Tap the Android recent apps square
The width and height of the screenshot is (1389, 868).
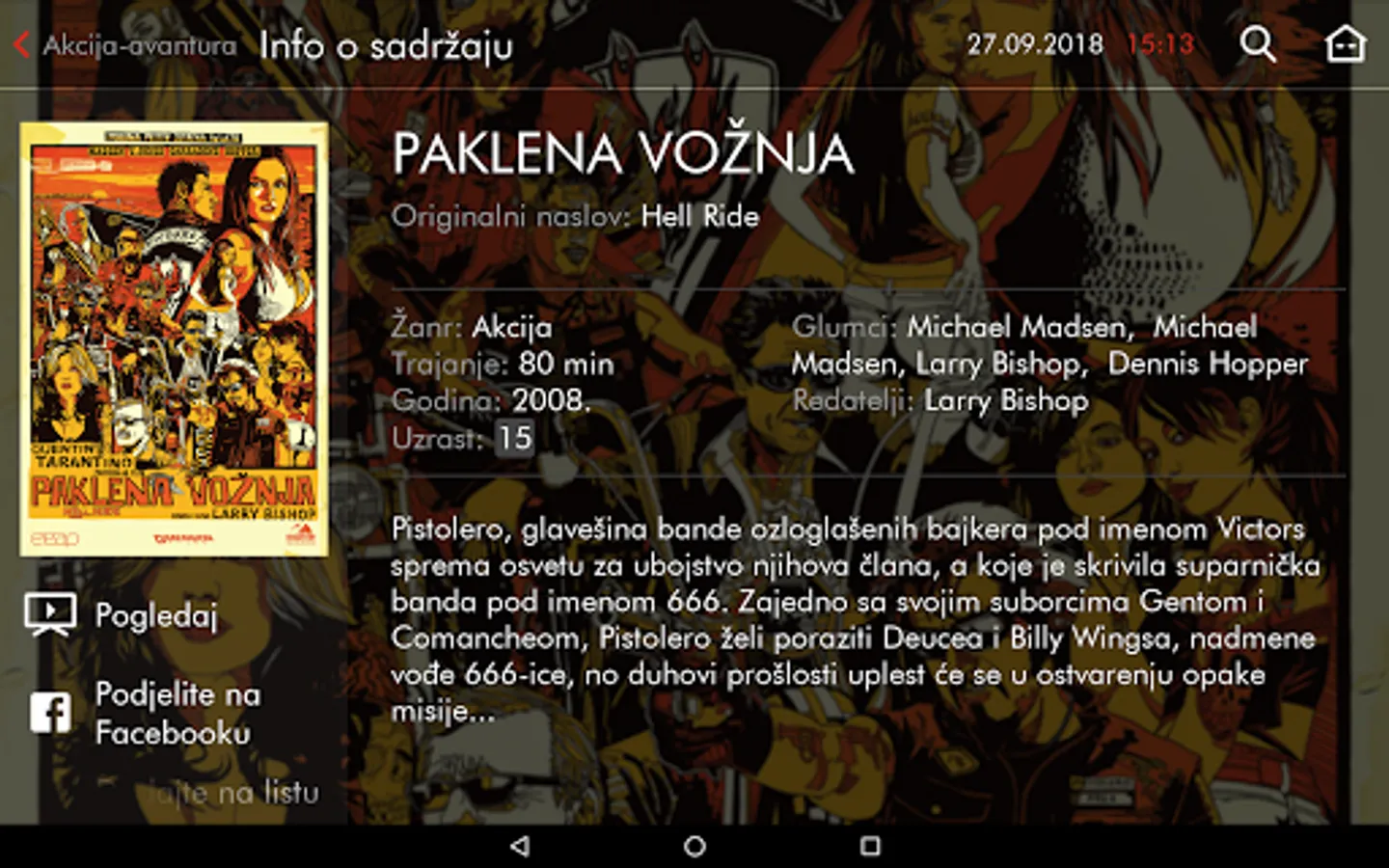[x=870, y=846]
